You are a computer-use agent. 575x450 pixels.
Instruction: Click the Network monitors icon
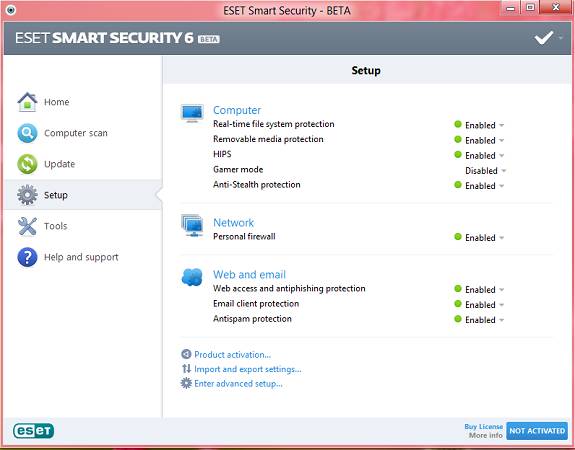192,226
